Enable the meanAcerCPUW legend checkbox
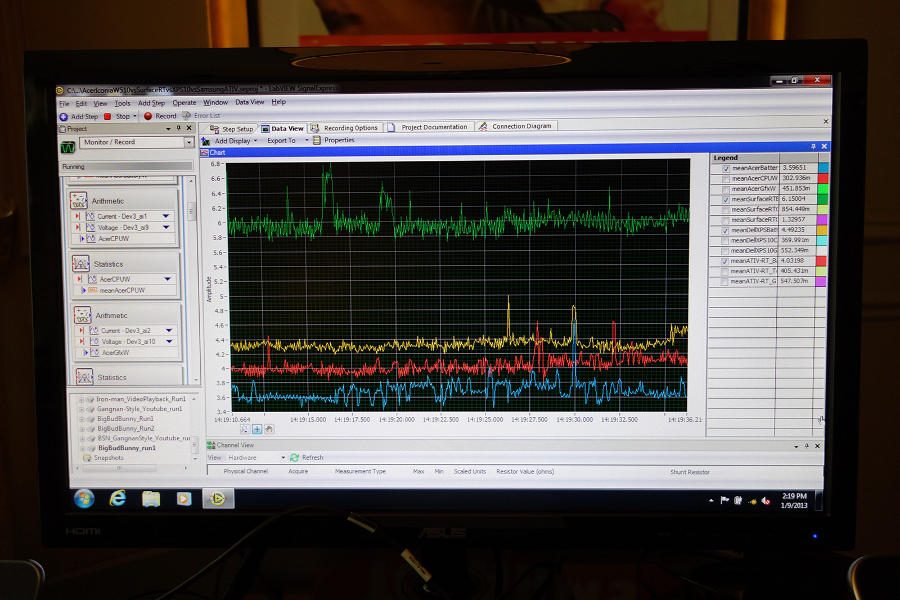Viewport: 900px width, 600px height. coord(726,178)
